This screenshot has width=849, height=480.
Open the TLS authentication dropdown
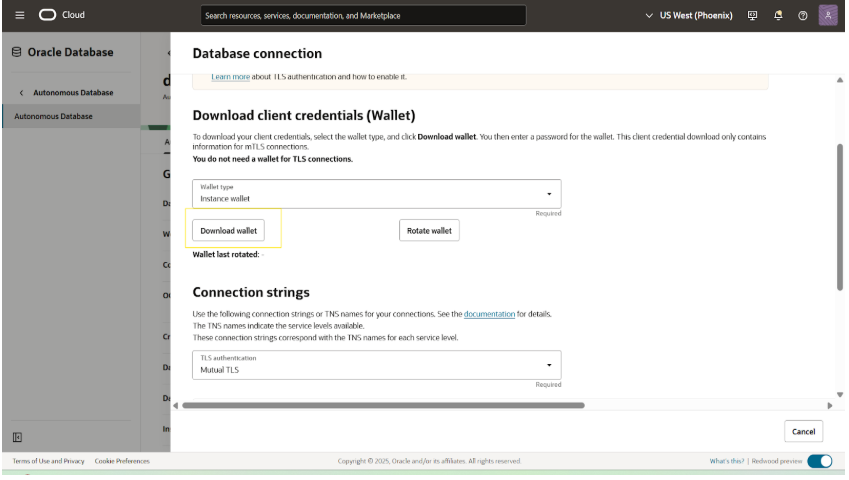click(x=376, y=365)
